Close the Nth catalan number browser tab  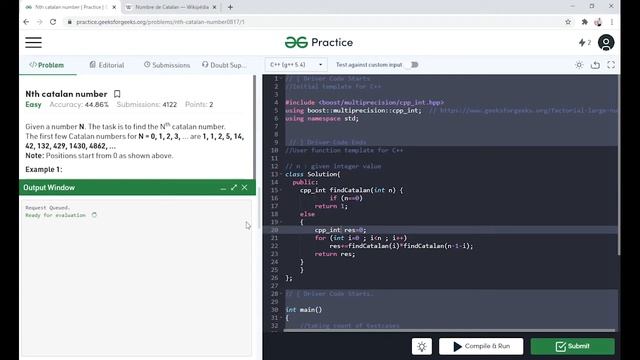[x=114, y=7]
